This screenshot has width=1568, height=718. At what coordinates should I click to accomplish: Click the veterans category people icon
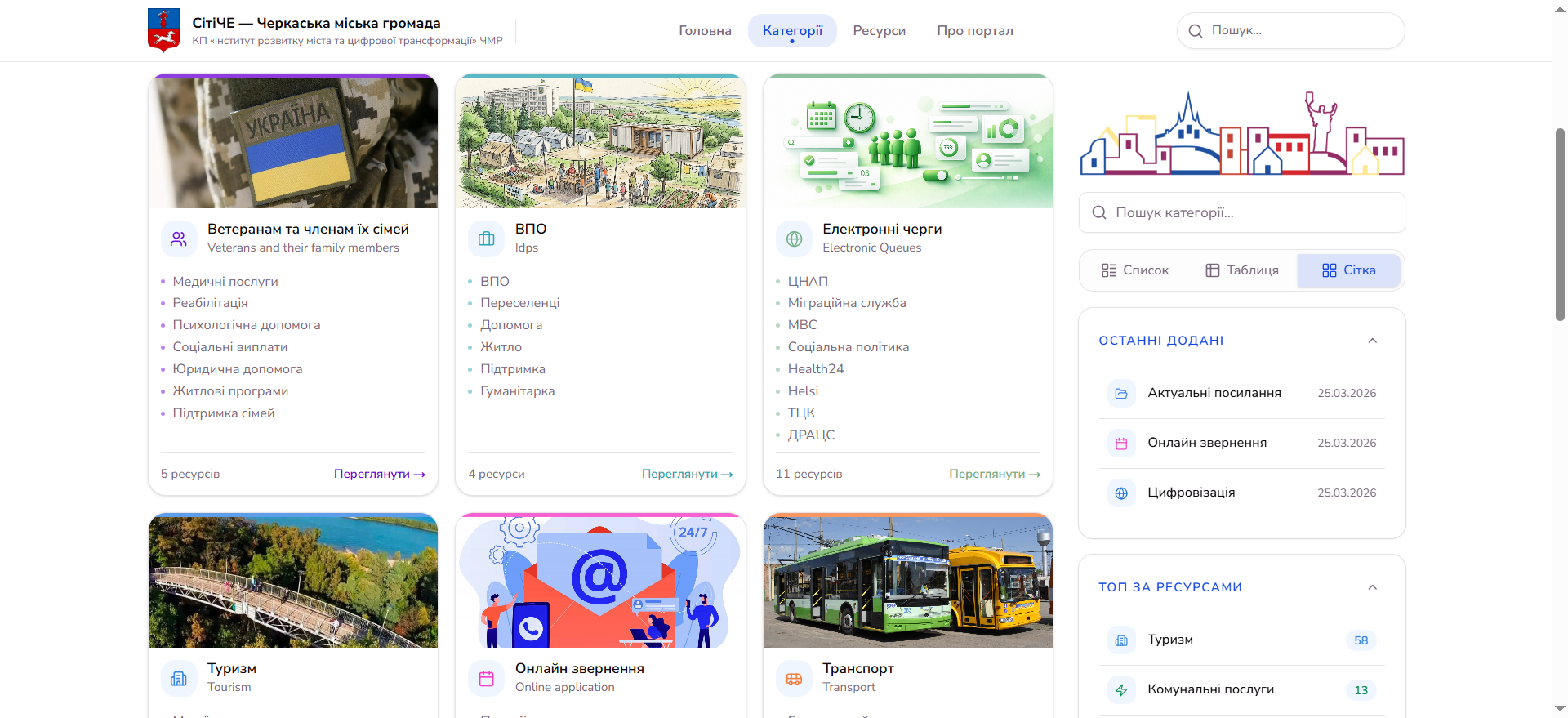point(179,239)
